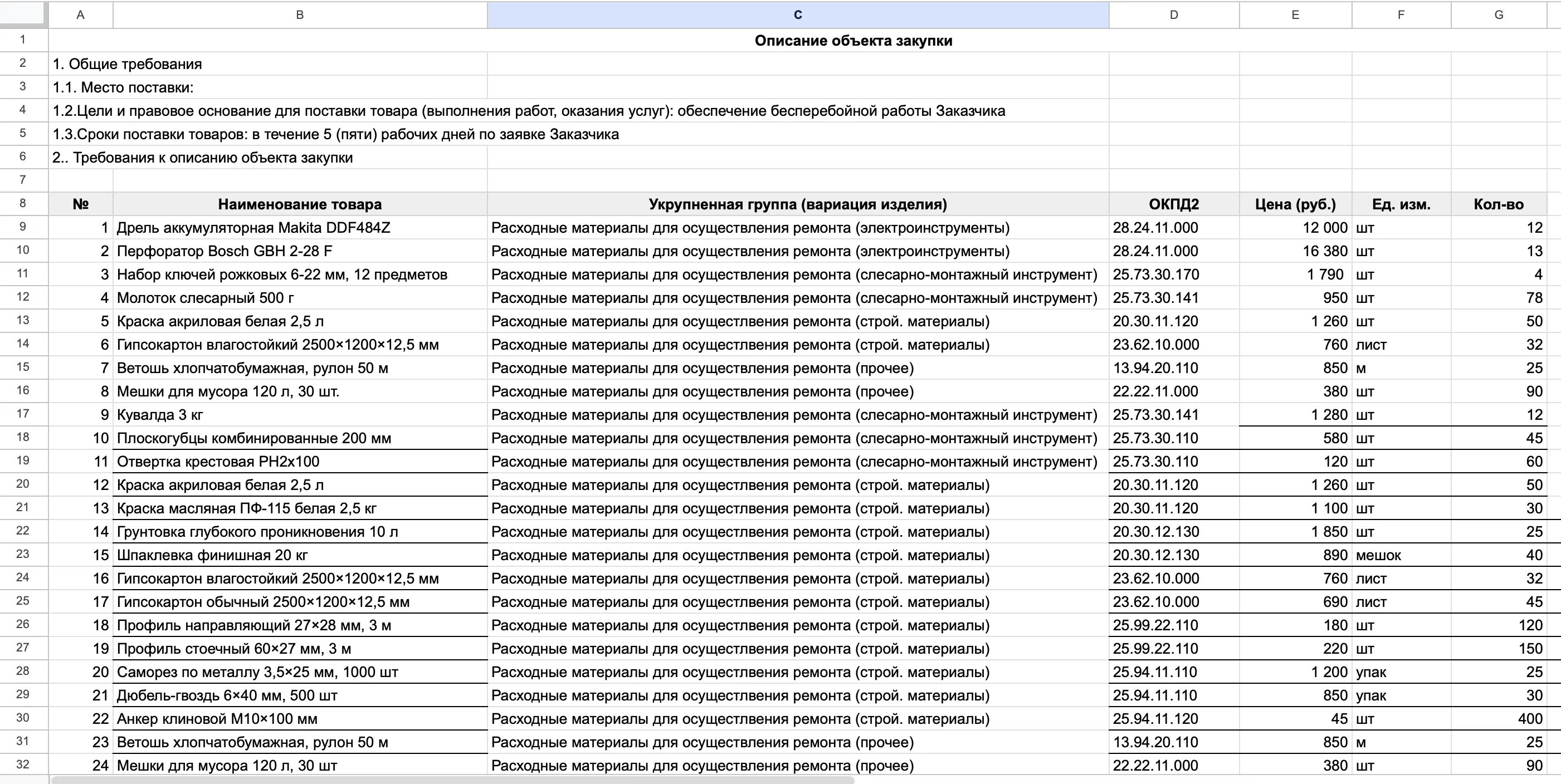Click quantity cell '400'
Screen dimensions: 1561x784
coord(1499,718)
